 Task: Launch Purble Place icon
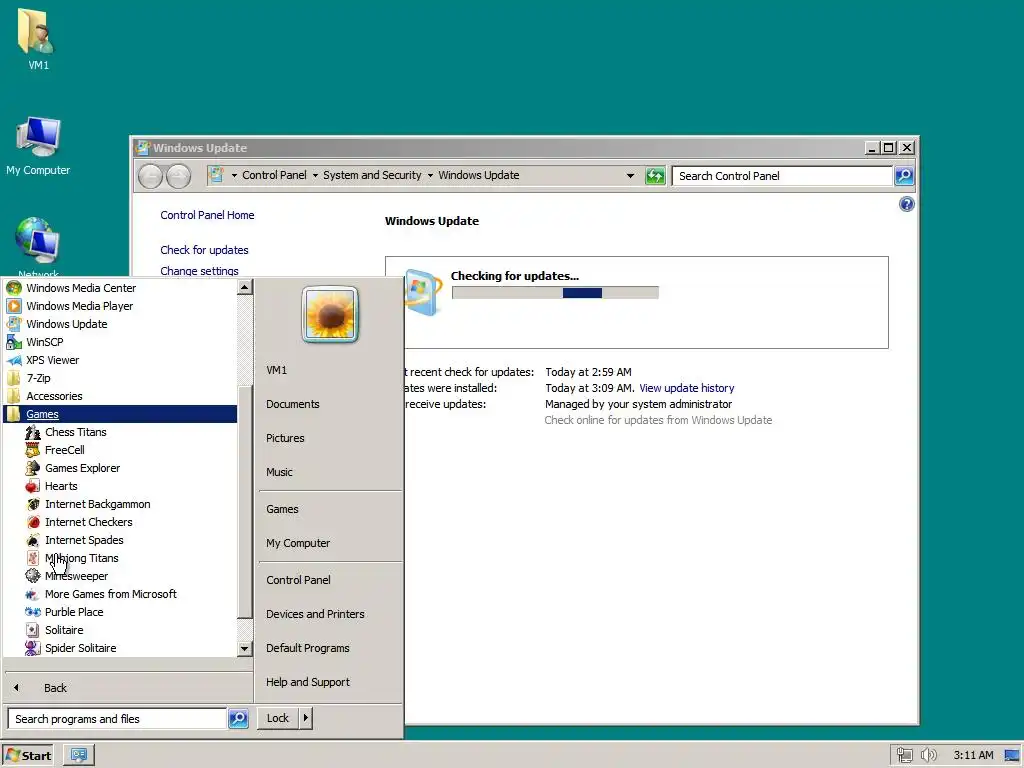tap(33, 613)
